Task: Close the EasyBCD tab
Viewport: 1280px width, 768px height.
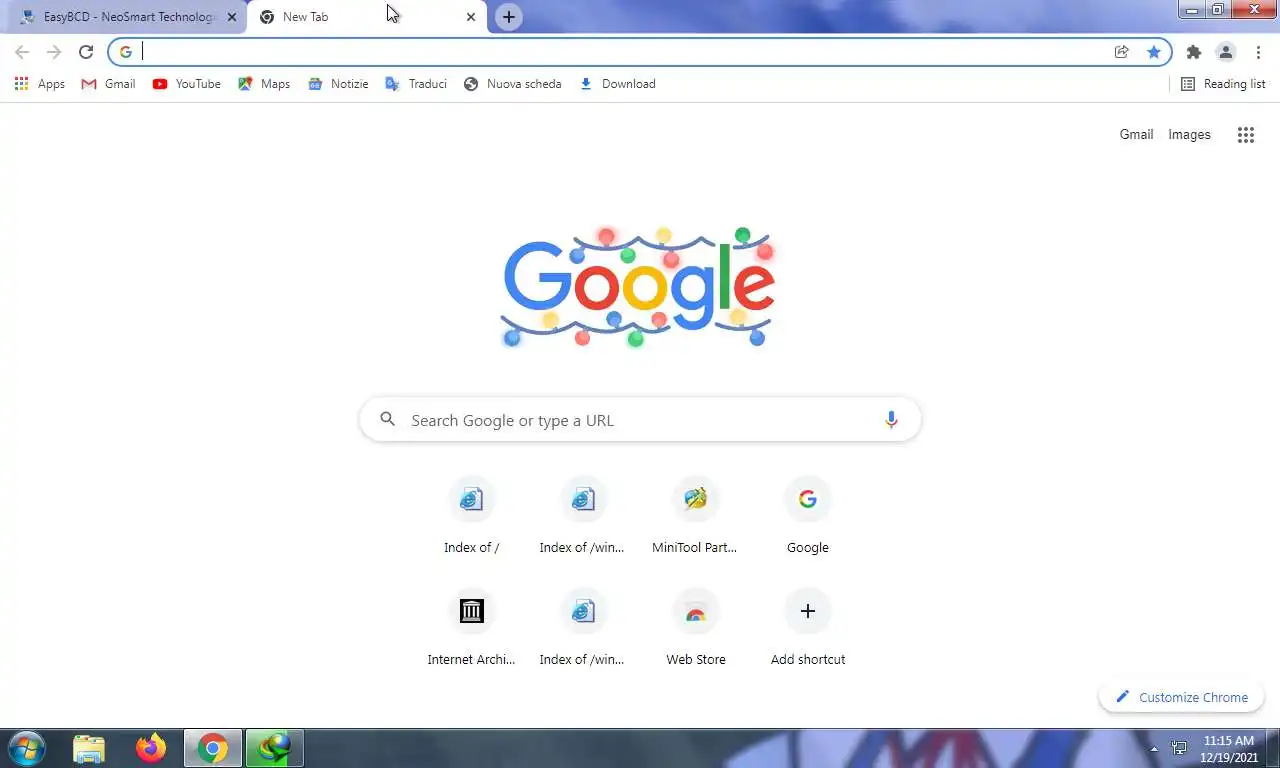Action: point(232,17)
